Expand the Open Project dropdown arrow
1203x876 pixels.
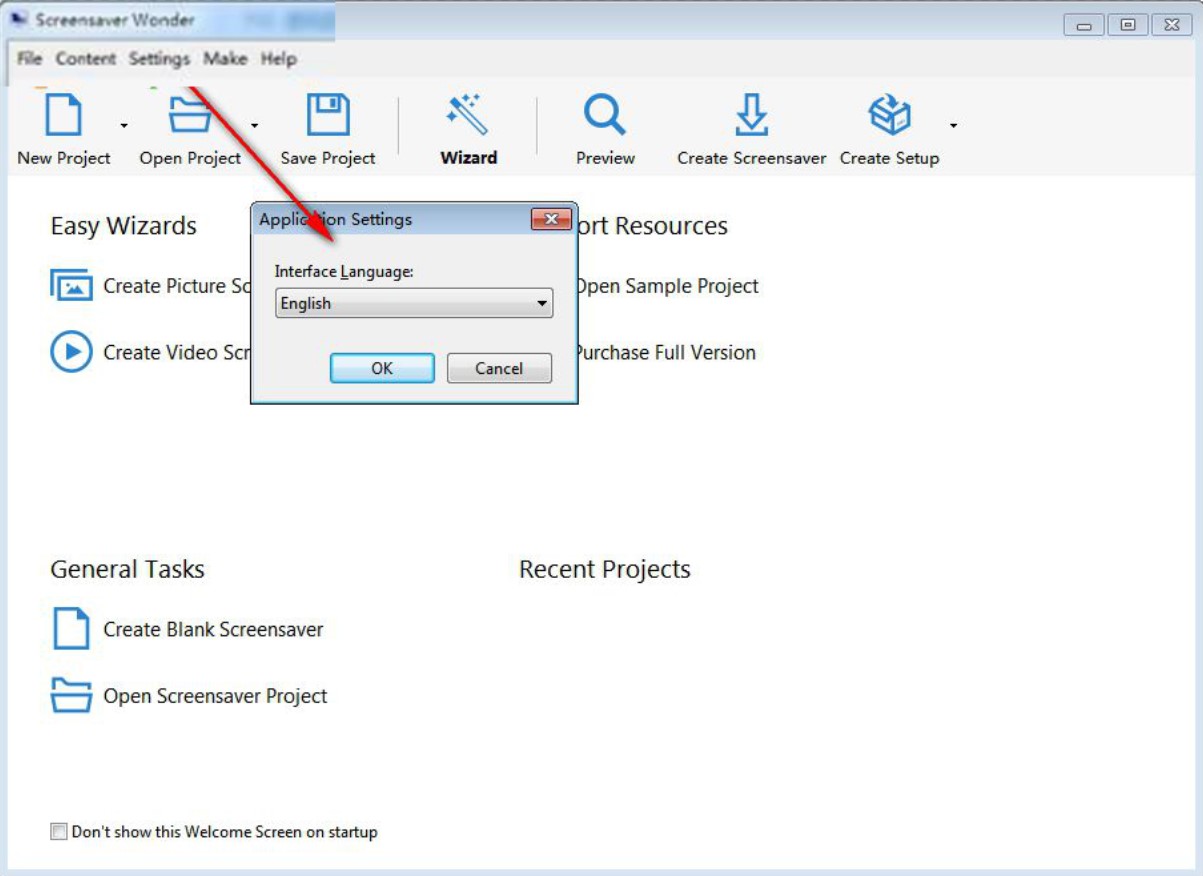click(254, 125)
